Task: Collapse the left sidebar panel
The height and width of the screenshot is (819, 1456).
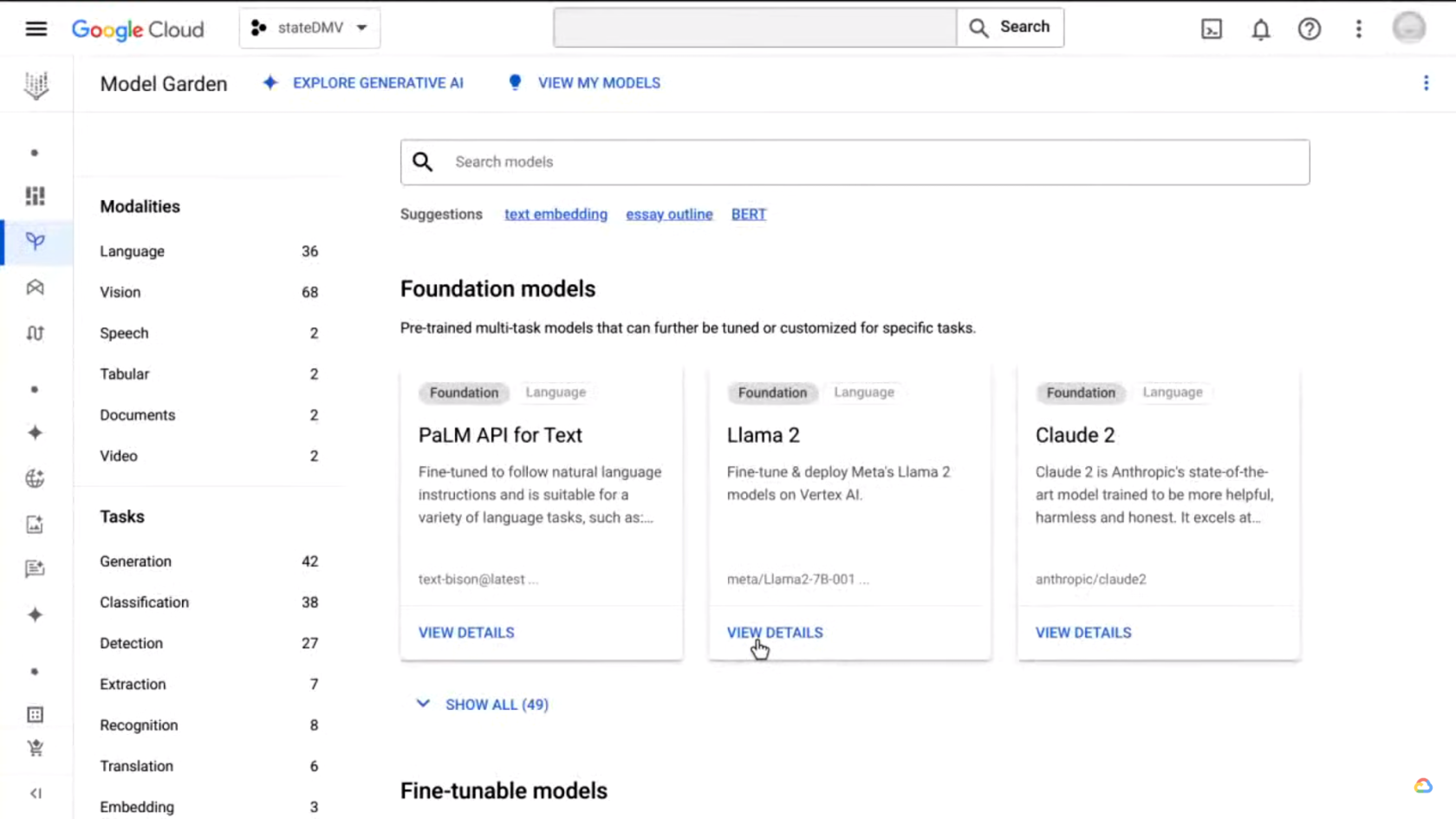Action: click(x=36, y=793)
